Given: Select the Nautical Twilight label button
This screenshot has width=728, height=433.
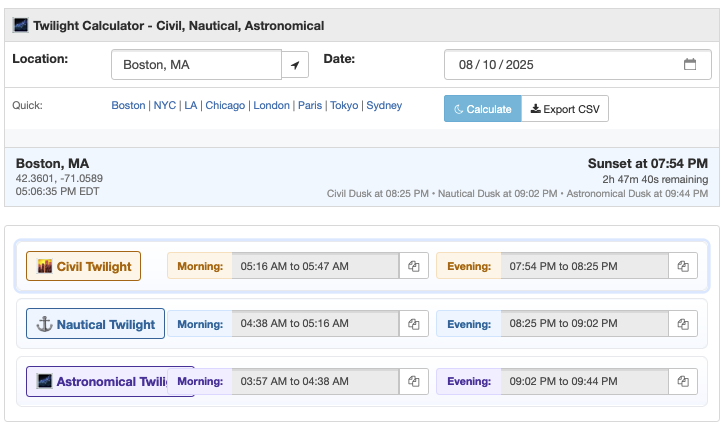Looking at the screenshot, I should 95,324.
